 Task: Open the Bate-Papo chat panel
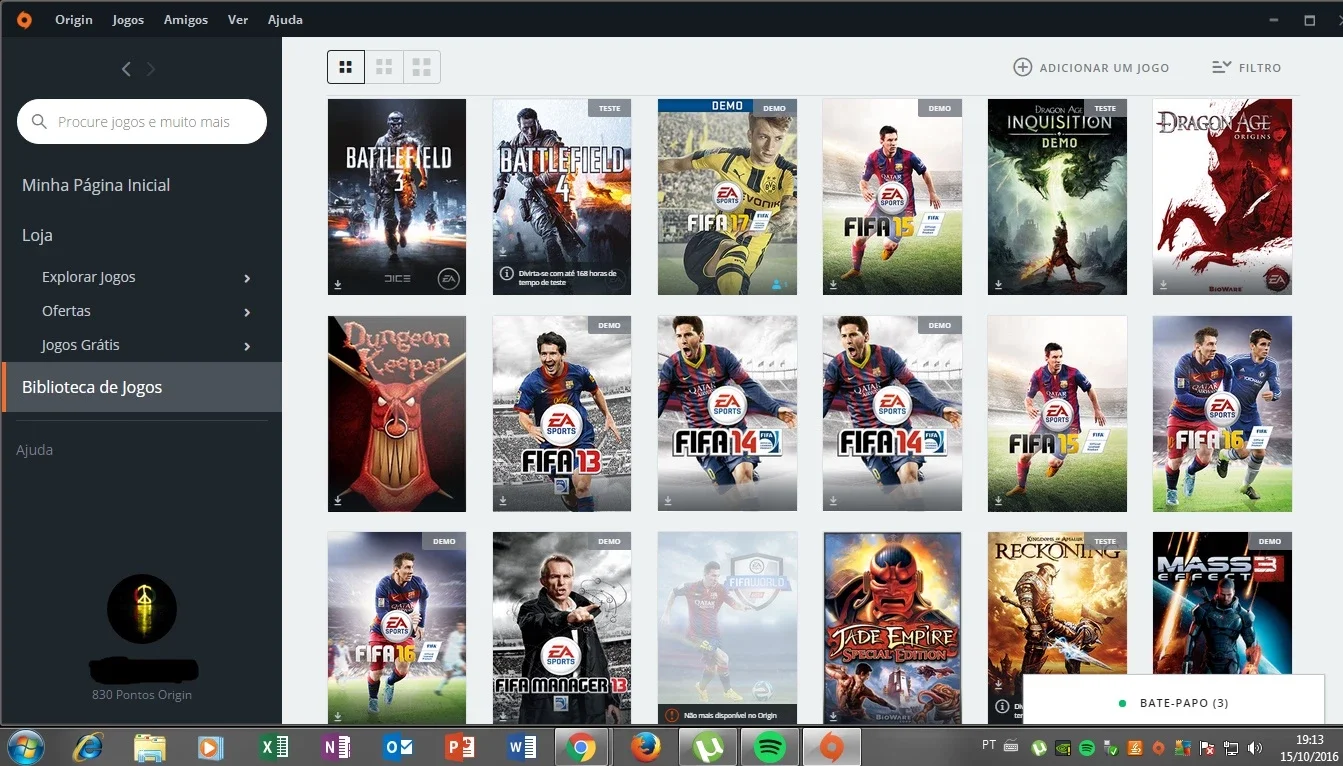1174,703
